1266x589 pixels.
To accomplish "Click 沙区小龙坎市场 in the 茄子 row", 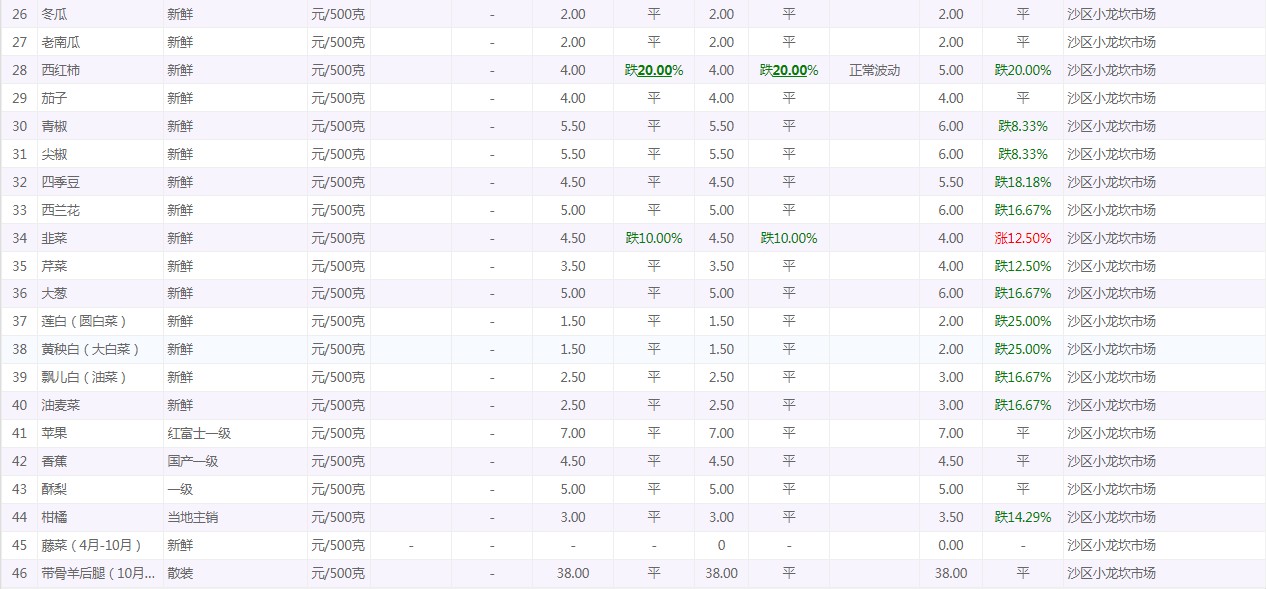I will [x=1111, y=99].
